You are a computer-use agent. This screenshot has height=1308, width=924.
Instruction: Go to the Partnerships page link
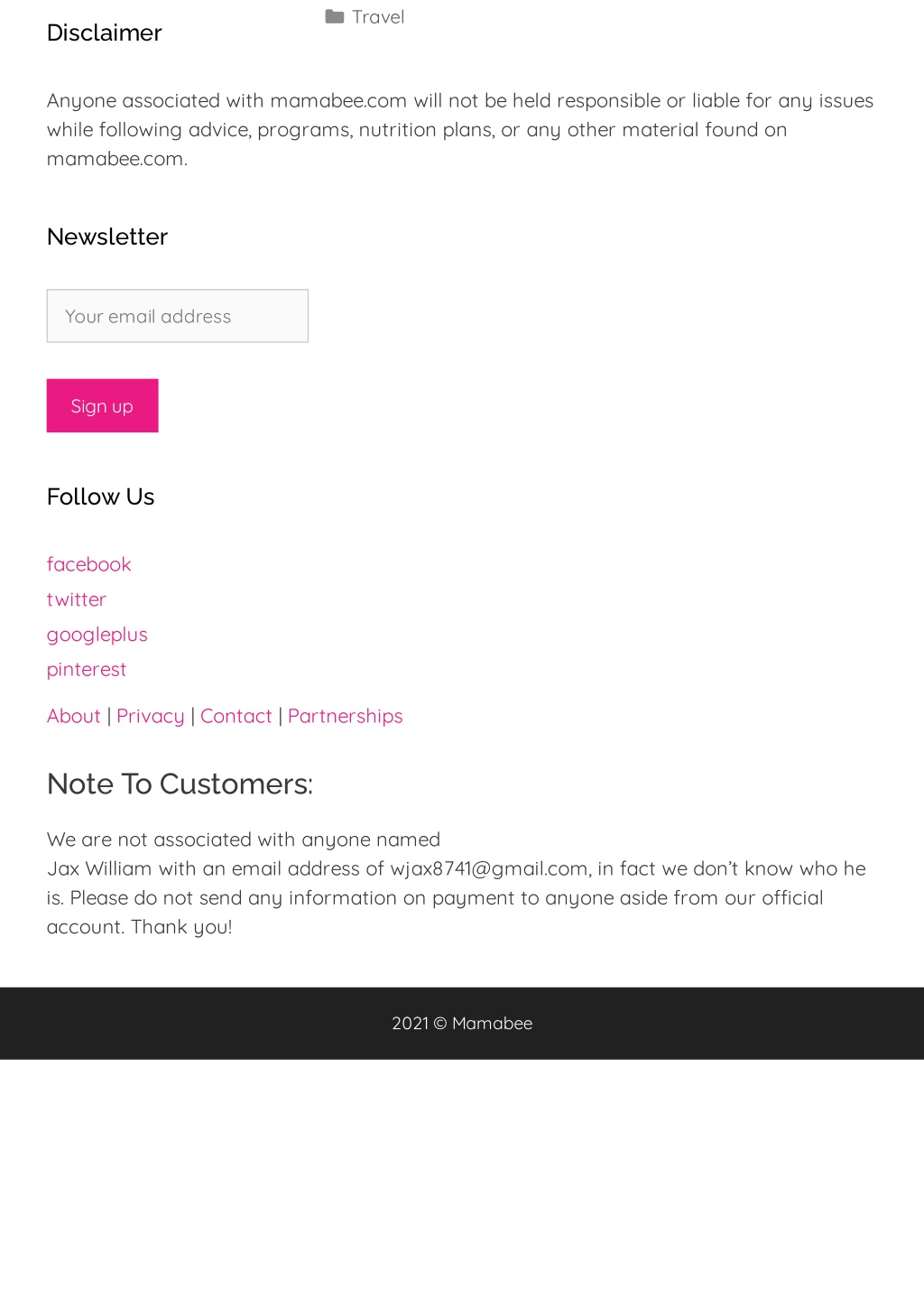346,716
